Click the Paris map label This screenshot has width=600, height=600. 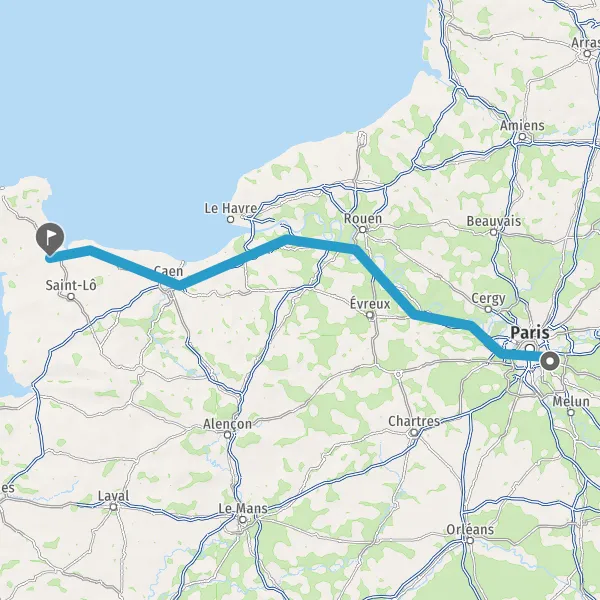pos(530,332)
